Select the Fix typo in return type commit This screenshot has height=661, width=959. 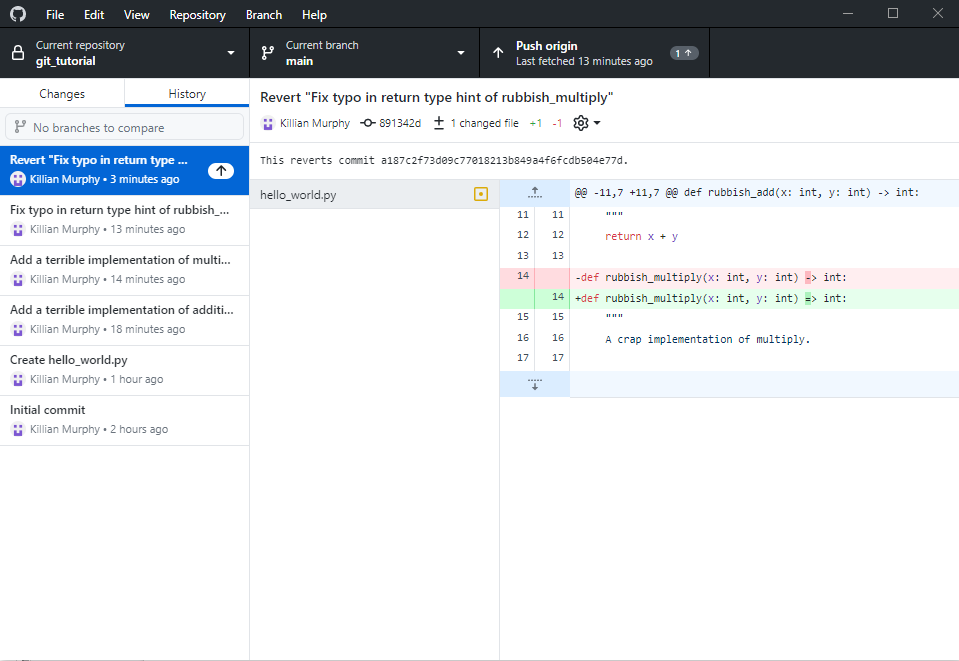[x=124, y=220]
